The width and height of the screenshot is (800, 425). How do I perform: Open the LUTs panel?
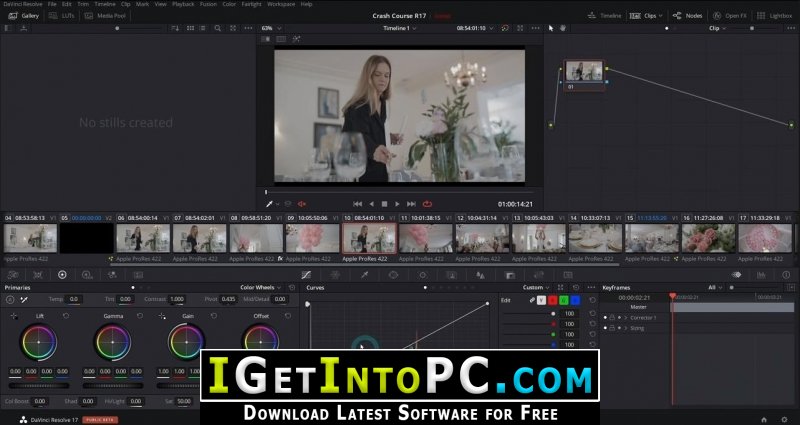pos(61,16)
